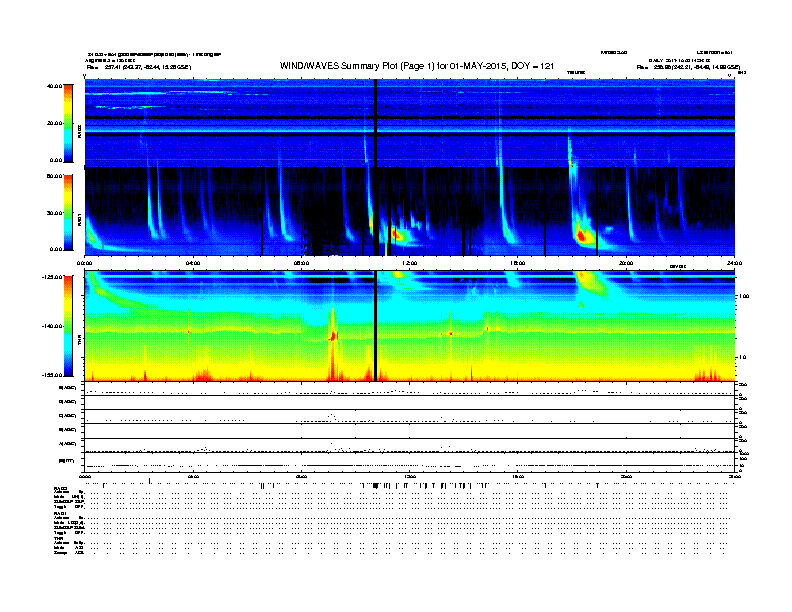
Task: Click the THR status header in bottom table
Action: [x=58, y=538]
